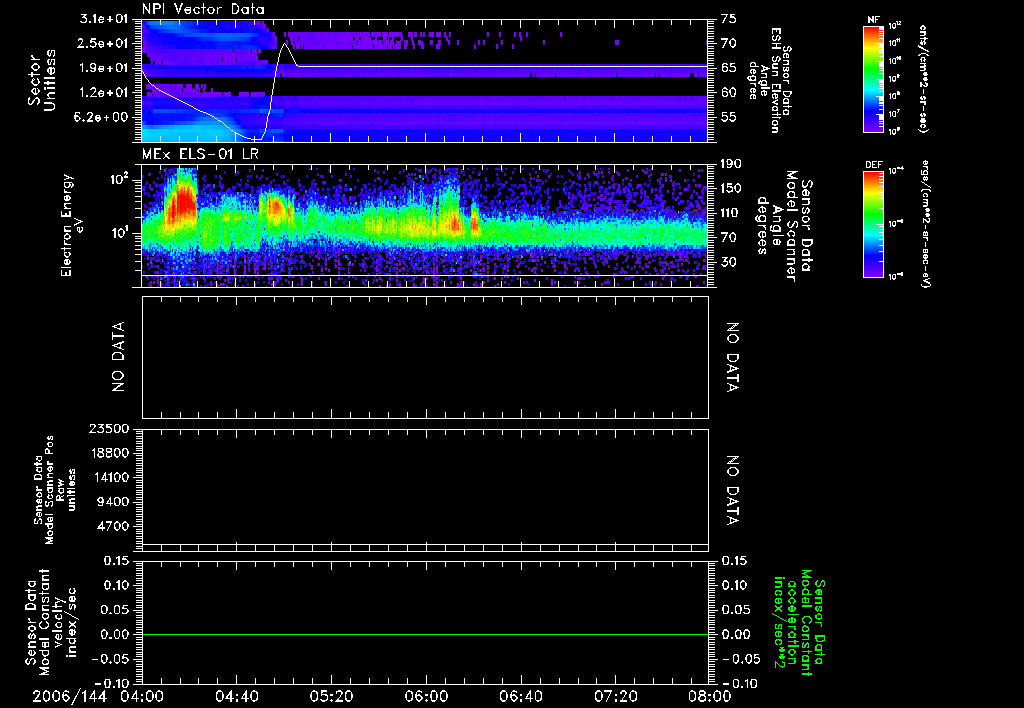Click the 06:00 time axis label
This screenshot has width=1024, height=708.
coord(426,695)
